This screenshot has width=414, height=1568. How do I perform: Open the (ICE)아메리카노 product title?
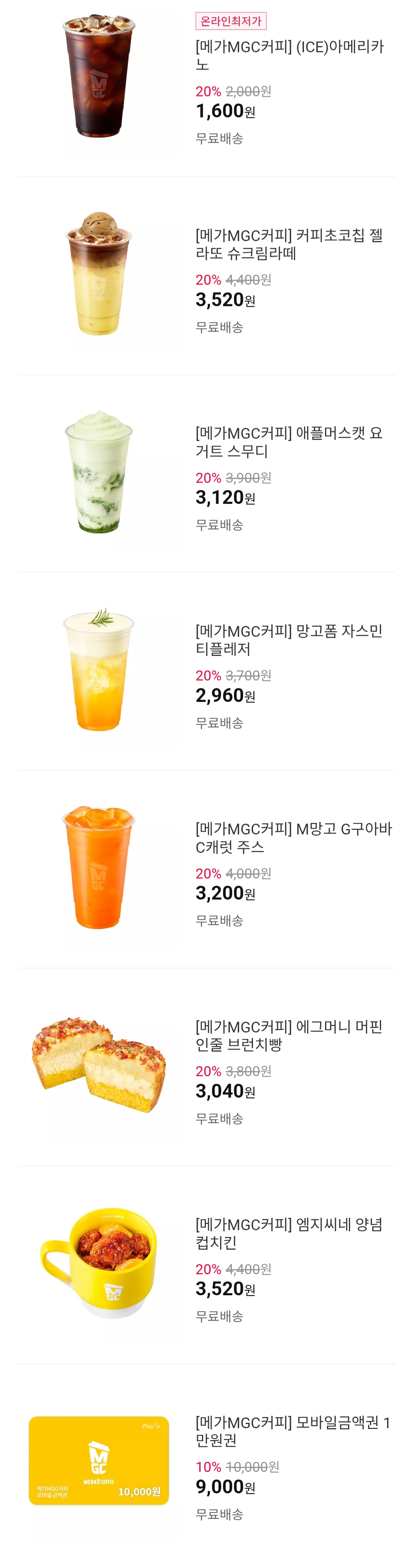point(290,56)
